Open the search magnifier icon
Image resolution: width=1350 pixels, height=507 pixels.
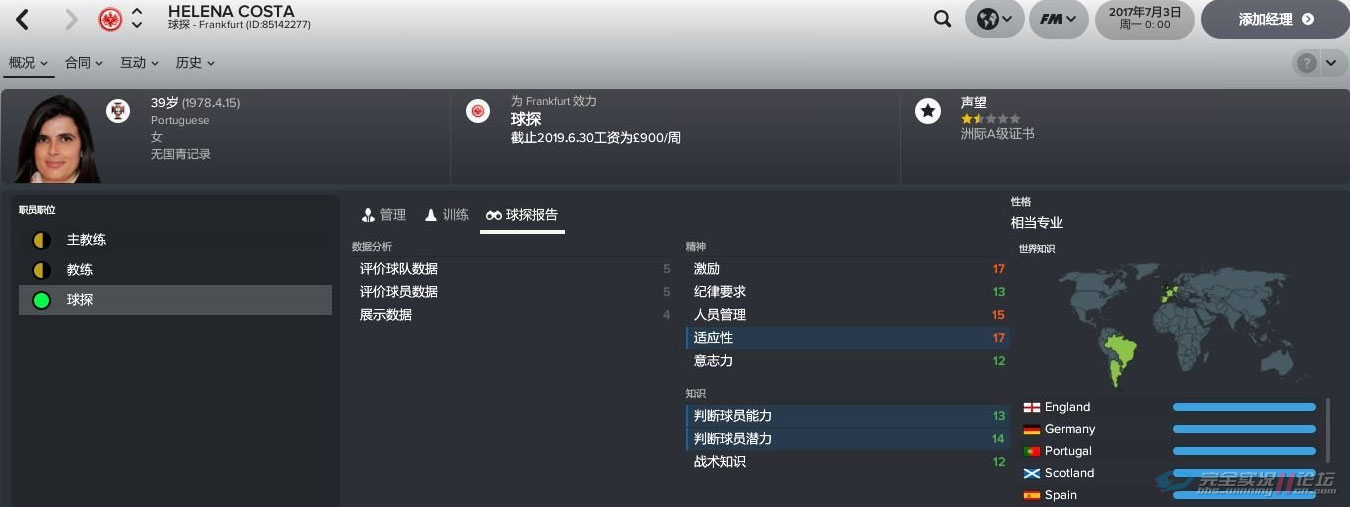(x=942, y=19)
